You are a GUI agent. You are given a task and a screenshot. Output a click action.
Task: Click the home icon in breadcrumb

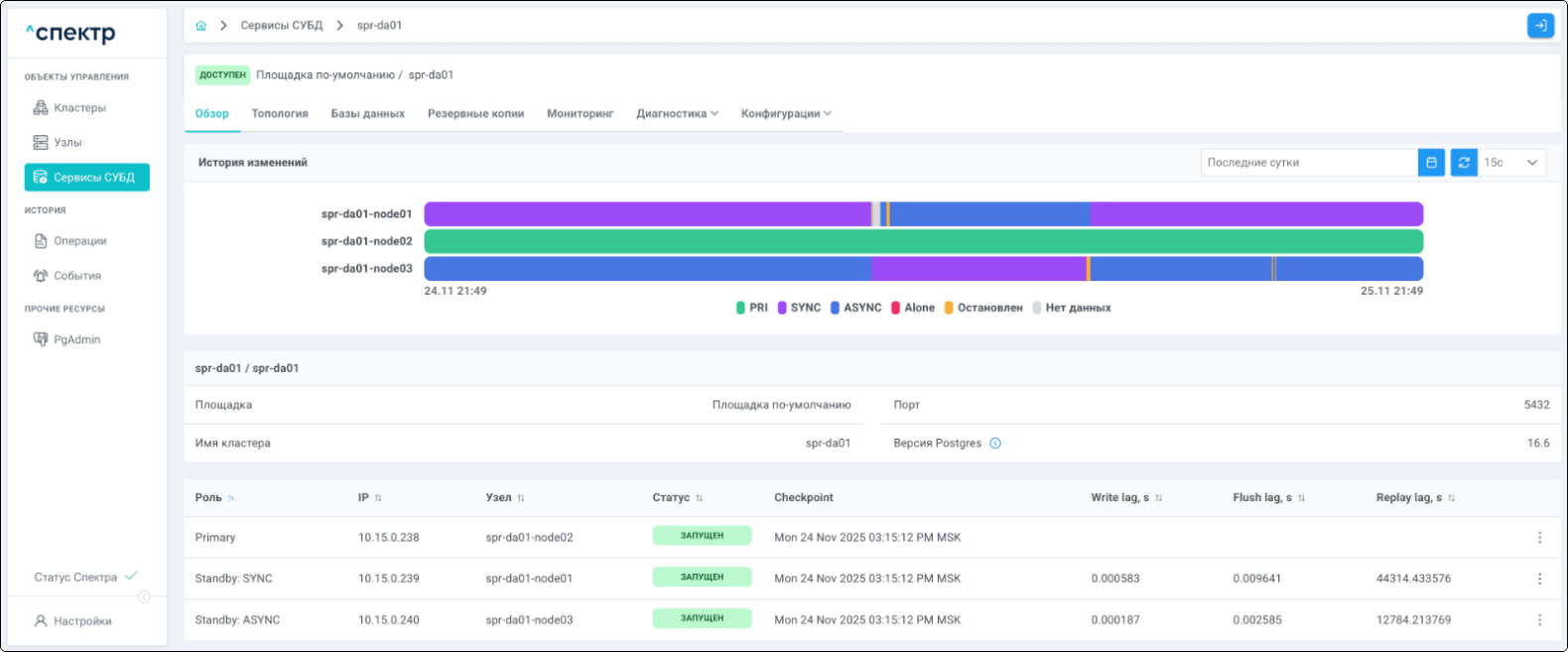201,26
